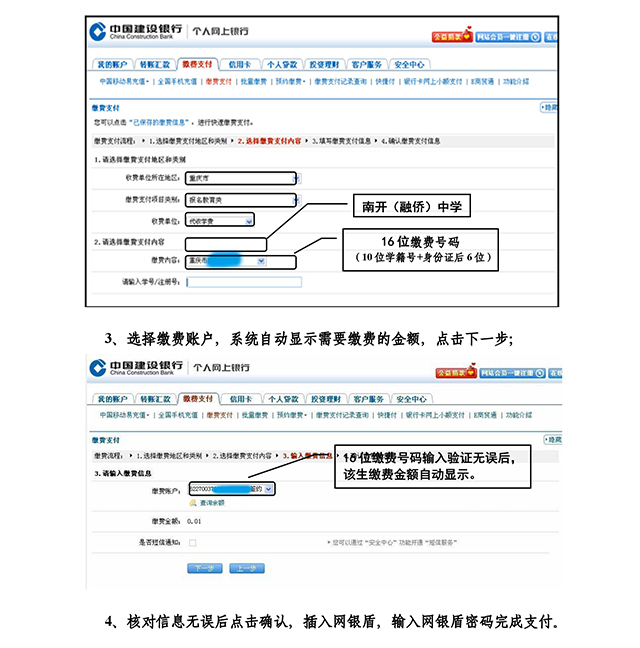
Task: Open the 客户服务 tab in the second screenshot
Action: (369, 399)
